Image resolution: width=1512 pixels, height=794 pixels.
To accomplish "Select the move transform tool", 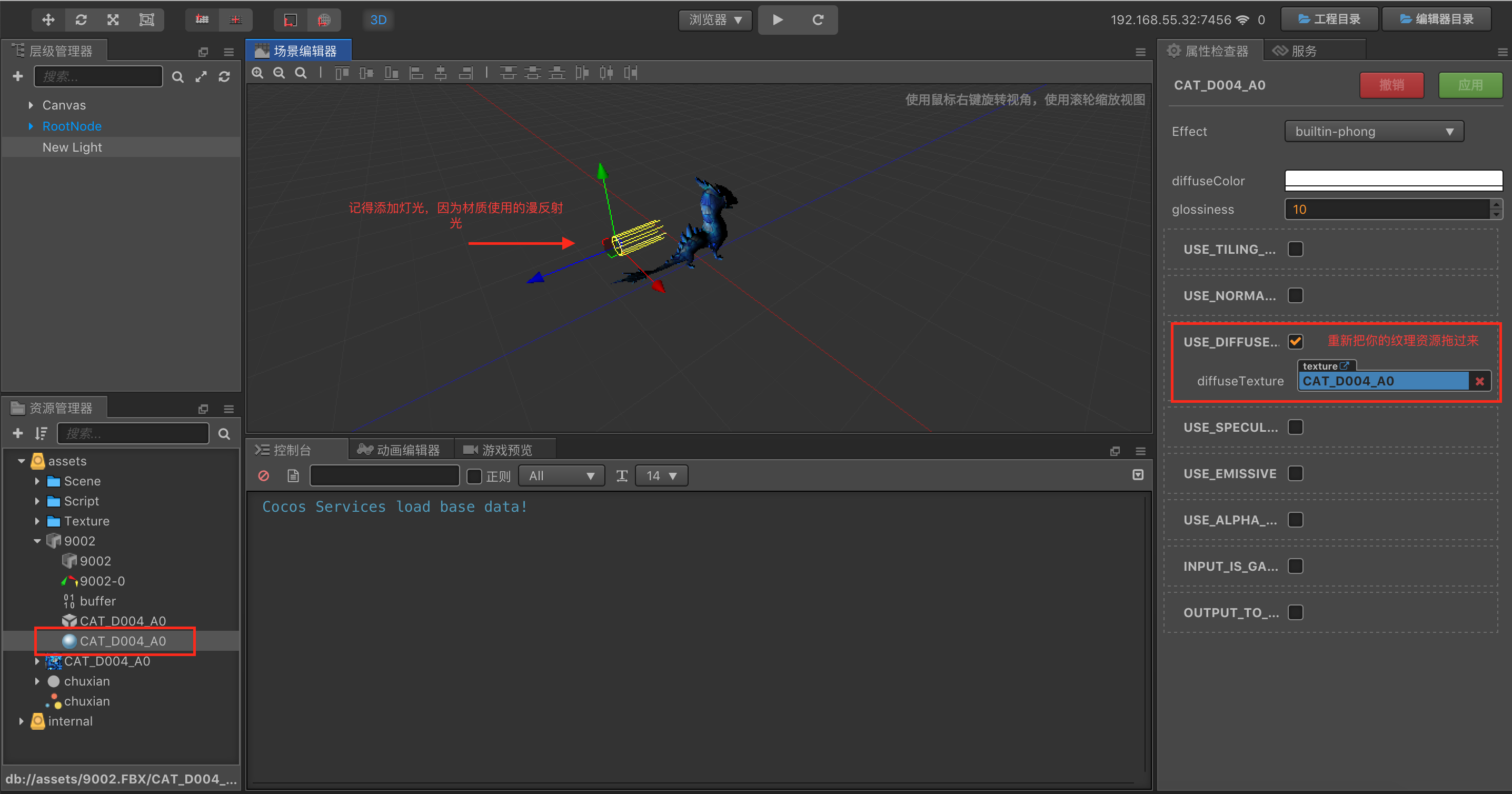I will 48,20.
